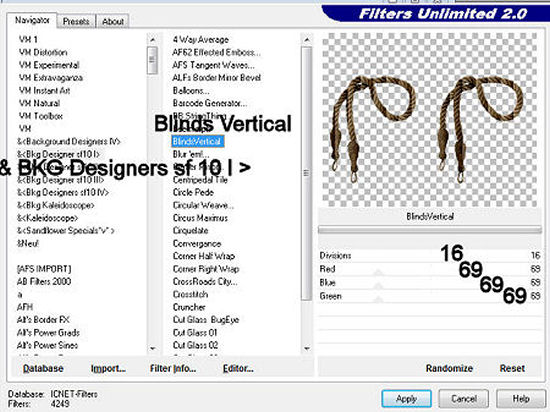Choose the Corner Right Wrap filter
The height and width of the screenshot is (412, 550).
[206, 269]
